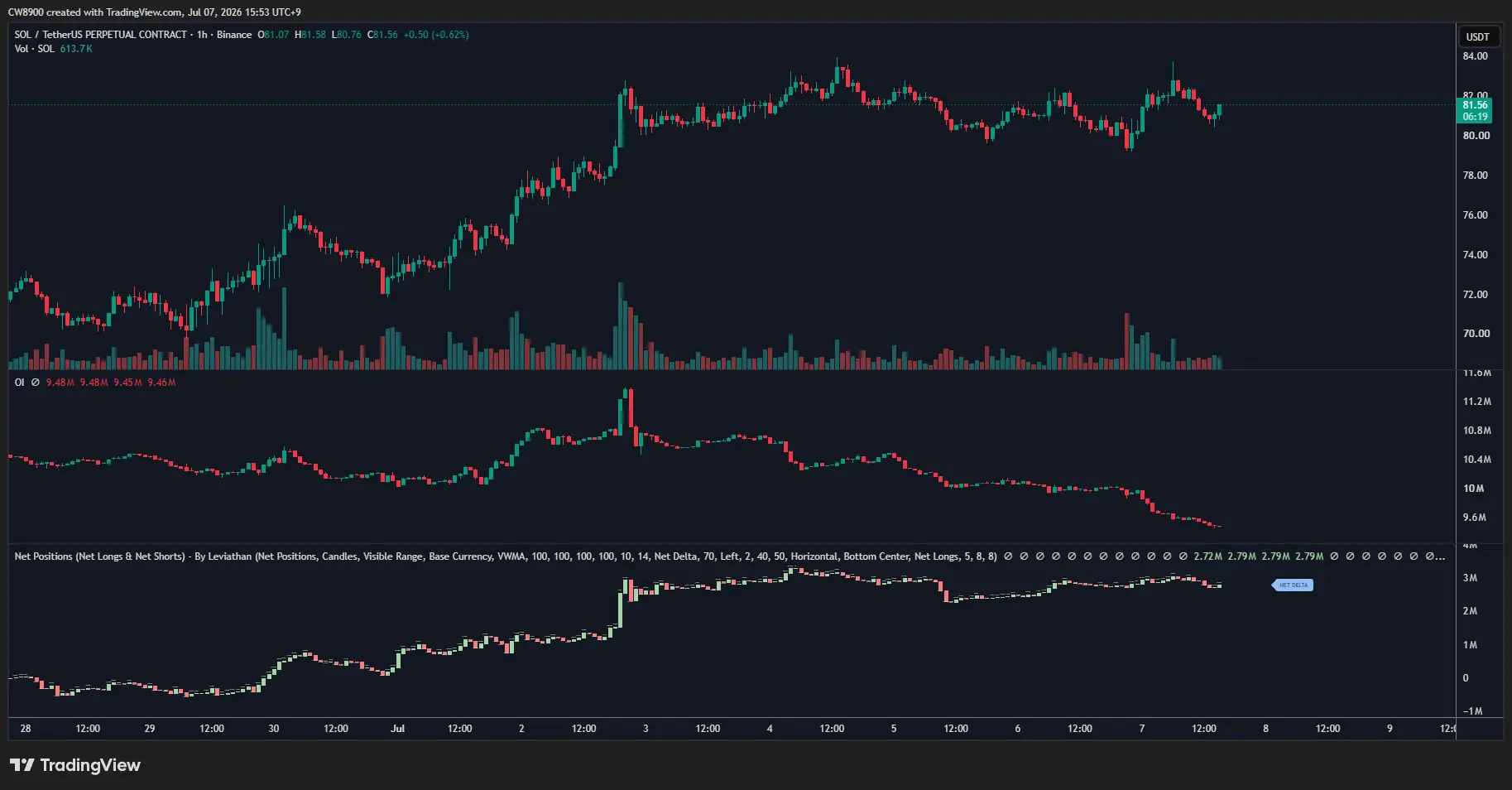The width and height of the screenshot is (1512, 790).
Task: Click the SOL / TetherUS PERPETUAL CONTRACT title
Action: [x=101, y=35]
